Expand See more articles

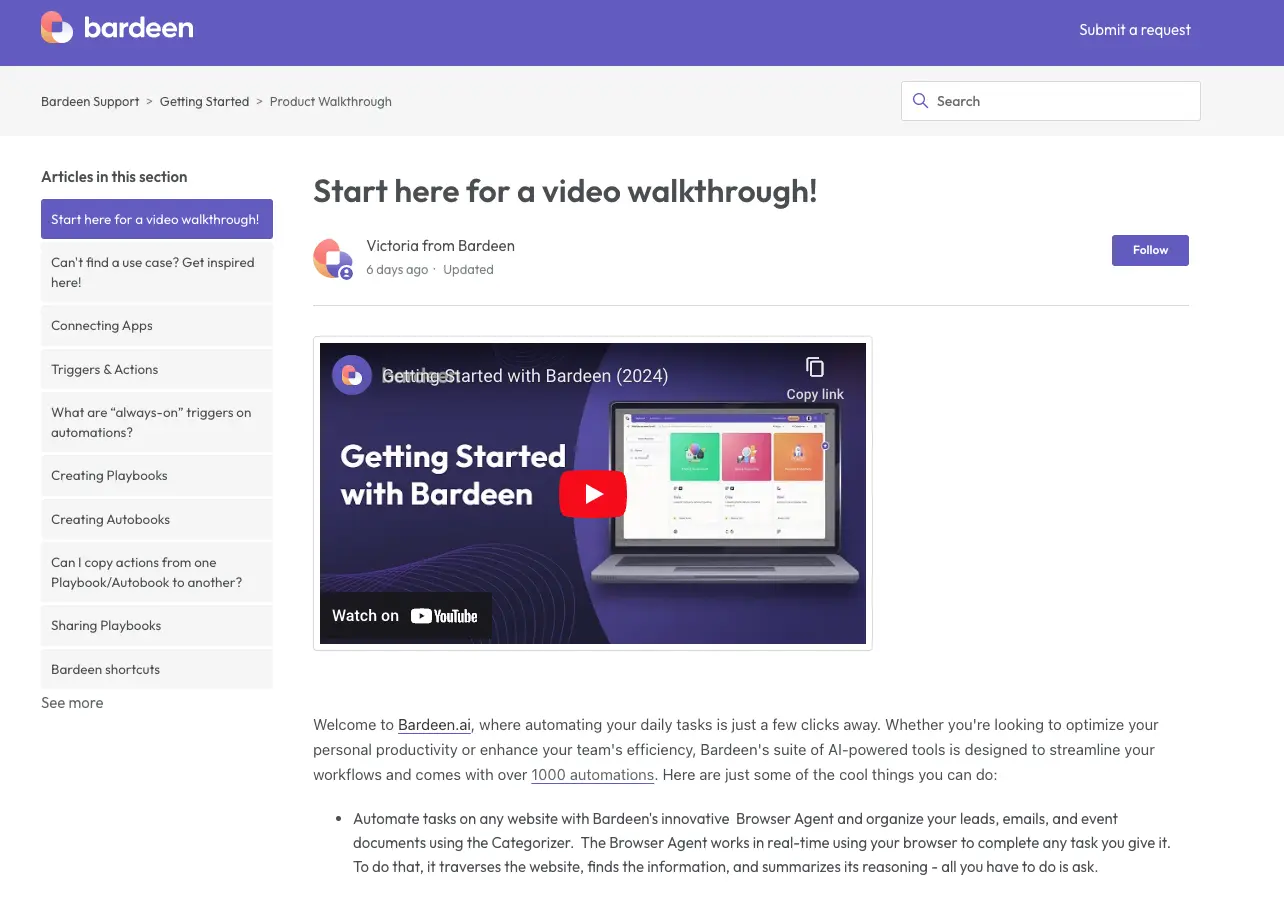(72, 703)
